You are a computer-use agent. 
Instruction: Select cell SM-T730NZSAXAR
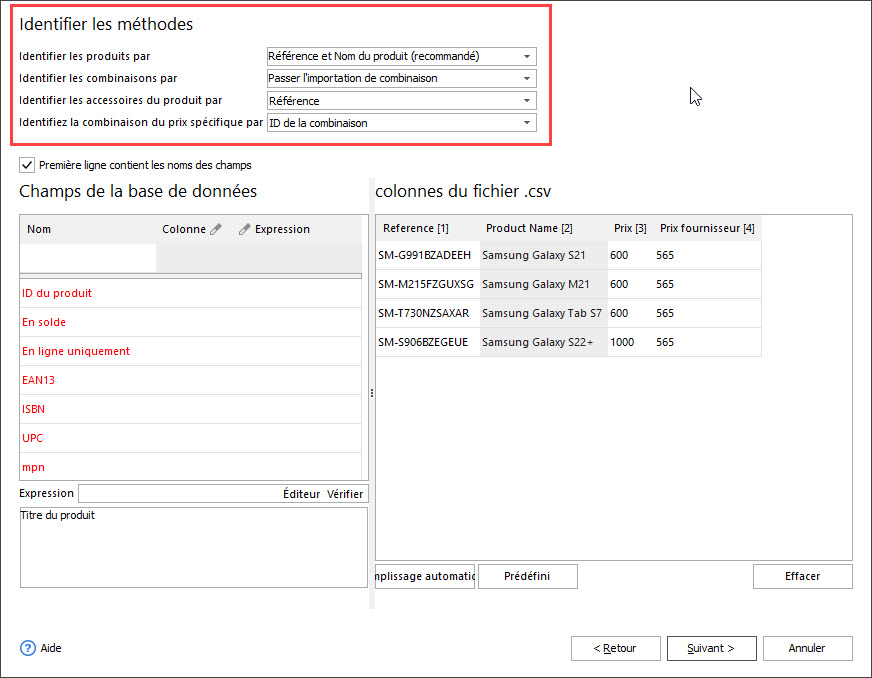point(428,313)
